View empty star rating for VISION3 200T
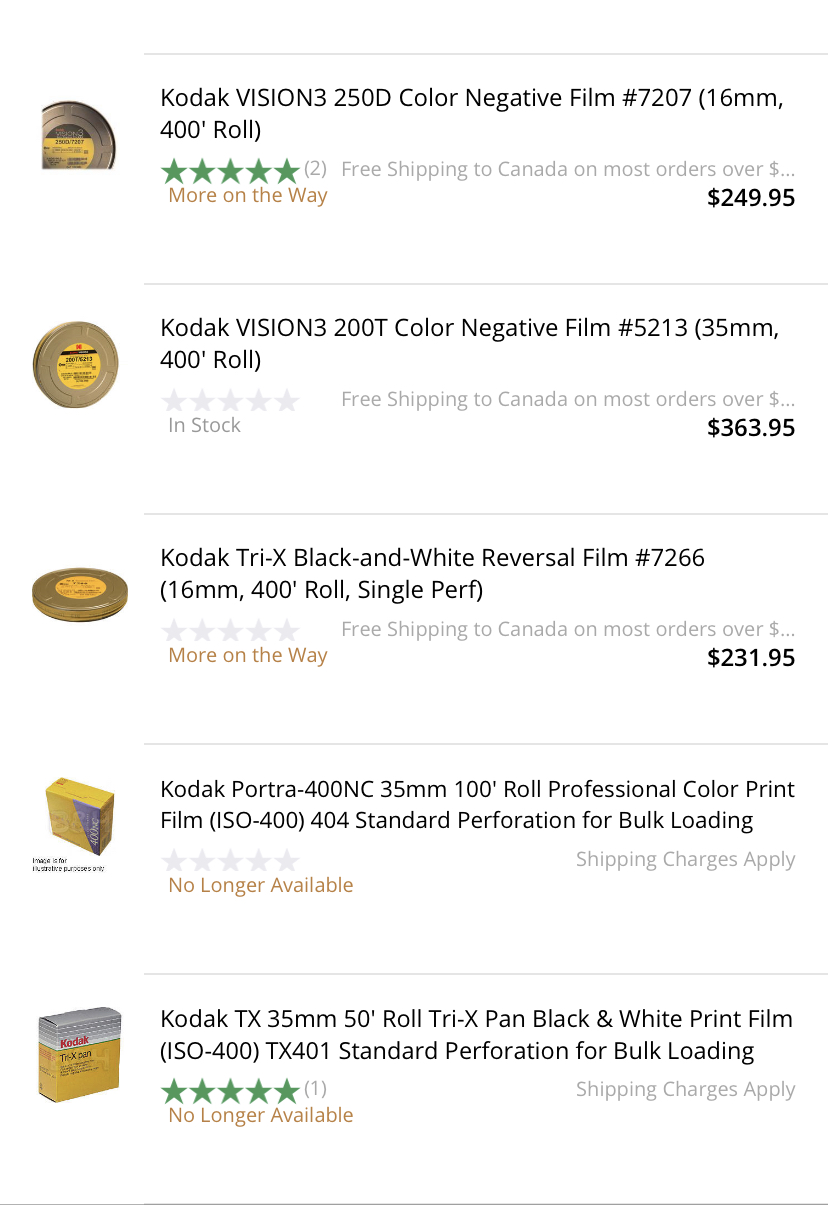 [x=230, y=401]
